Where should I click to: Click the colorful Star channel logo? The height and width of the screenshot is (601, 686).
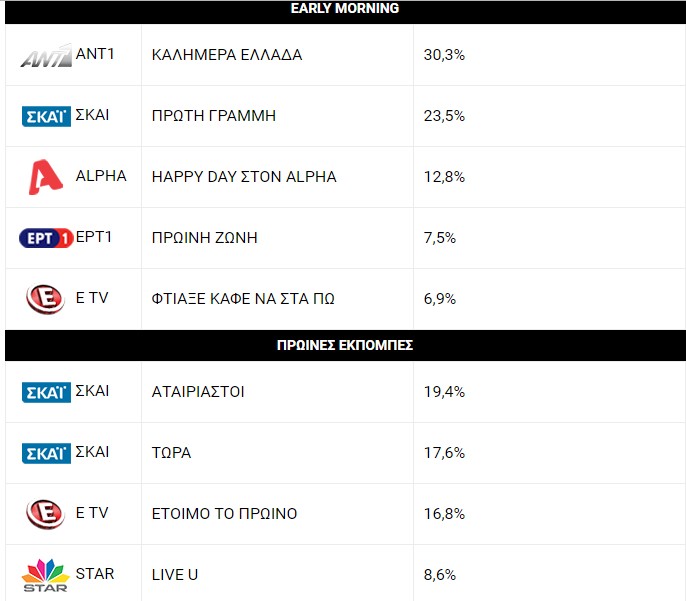pos(45,575)
